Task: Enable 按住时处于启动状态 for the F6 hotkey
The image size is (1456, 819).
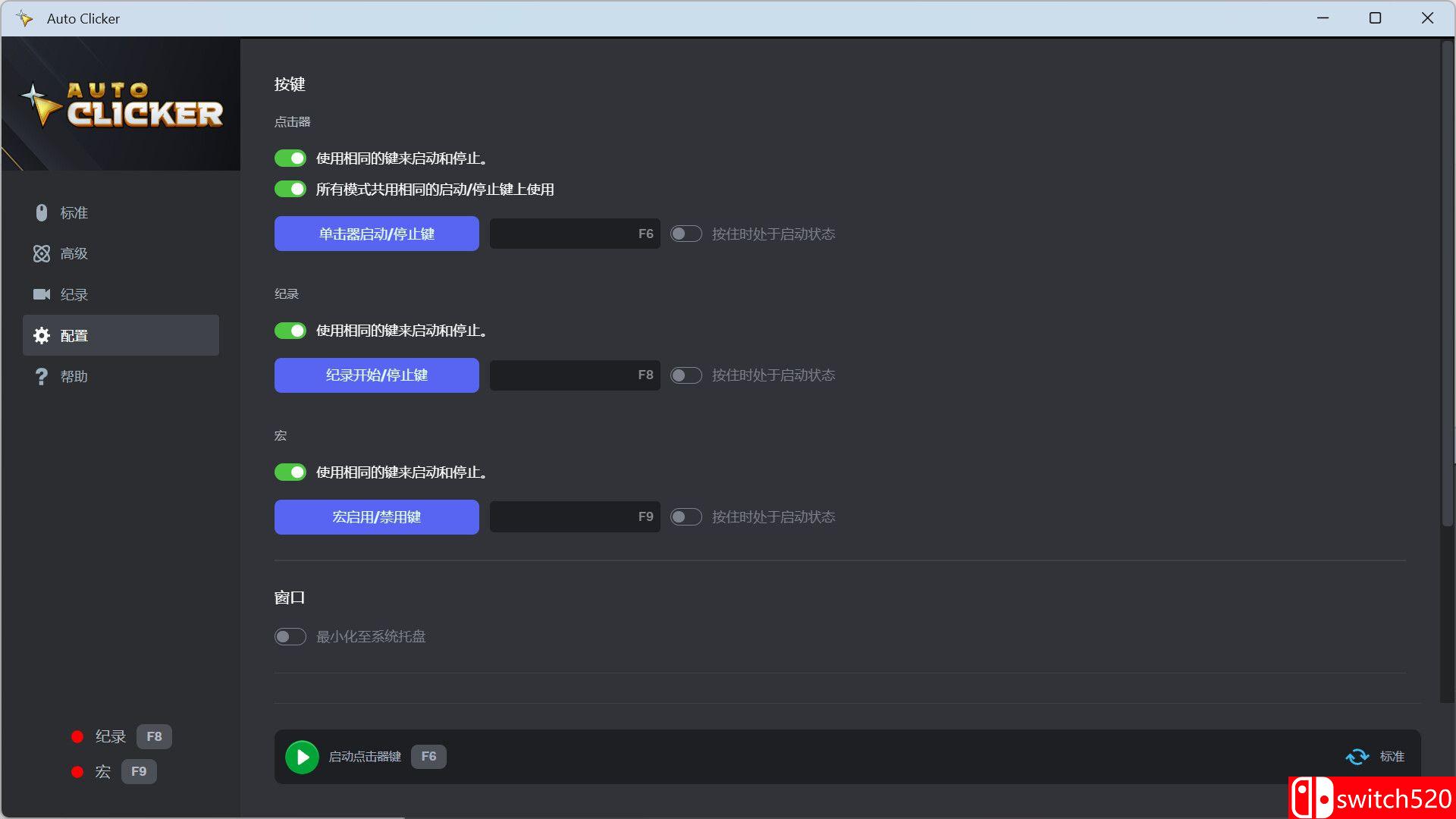Action: pos(686,234)
